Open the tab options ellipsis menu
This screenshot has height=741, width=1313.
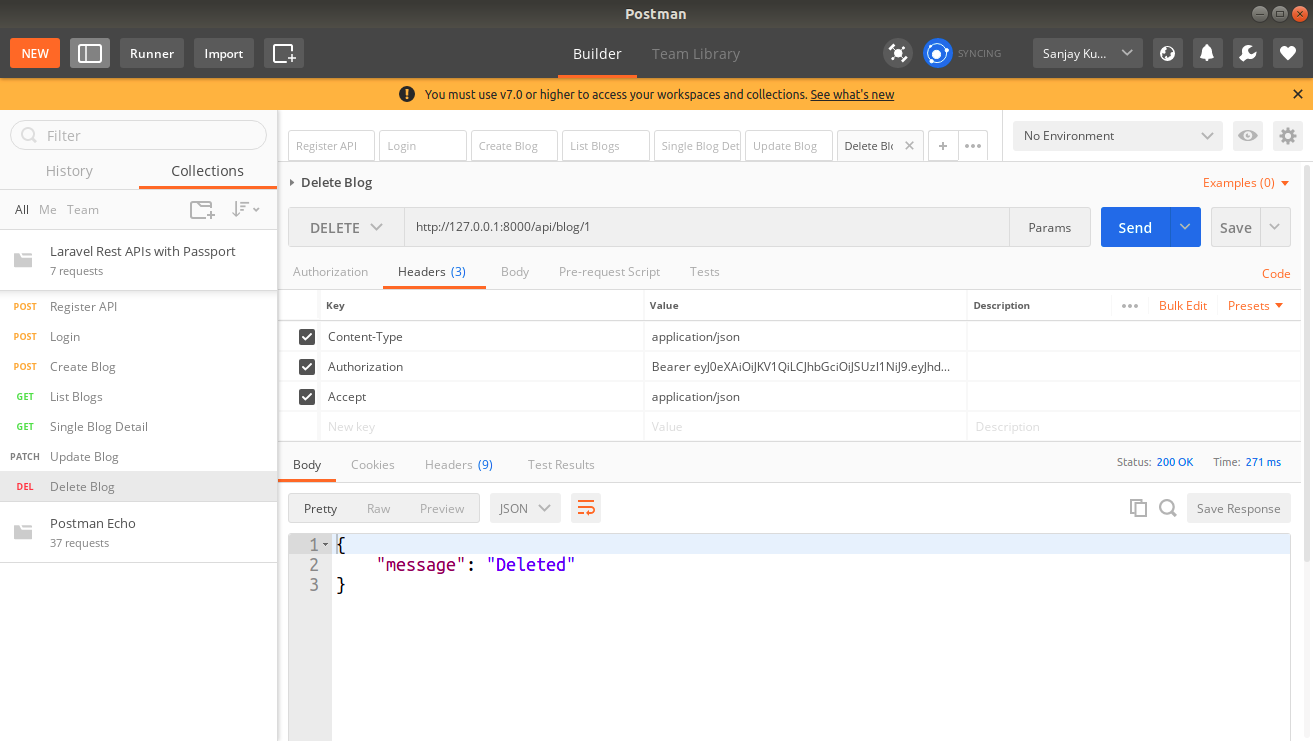coord(972,146)
